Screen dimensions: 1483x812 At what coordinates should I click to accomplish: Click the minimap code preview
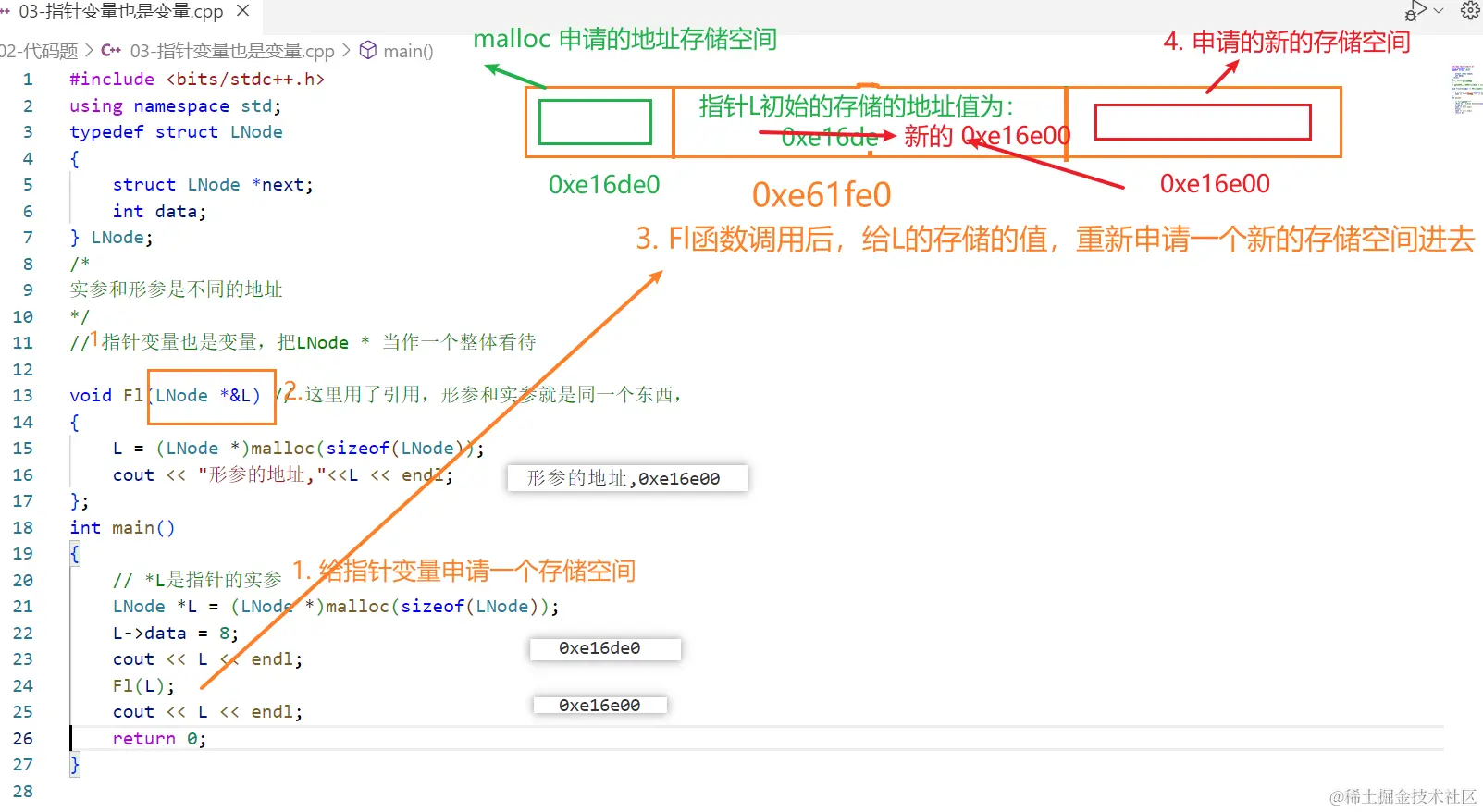click(1465, 90)
